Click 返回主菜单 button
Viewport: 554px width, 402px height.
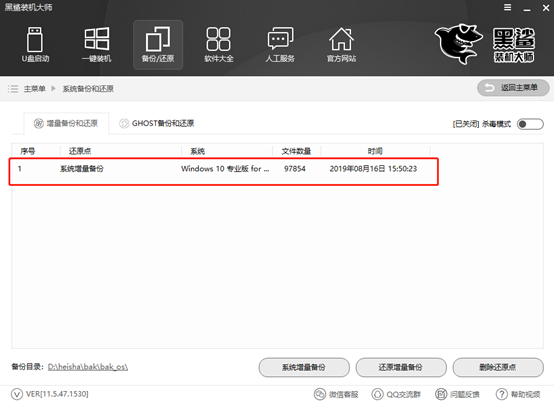(513, 88)
